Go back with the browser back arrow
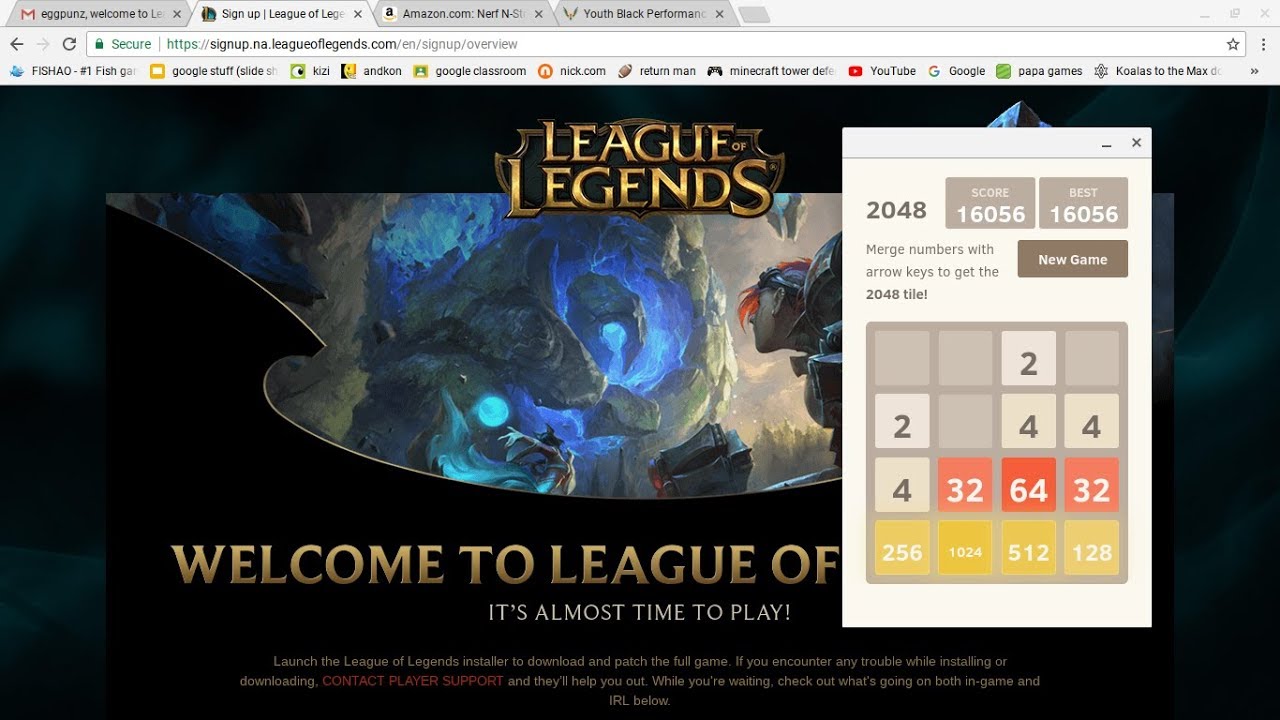1280x720 pixels. 16,44
